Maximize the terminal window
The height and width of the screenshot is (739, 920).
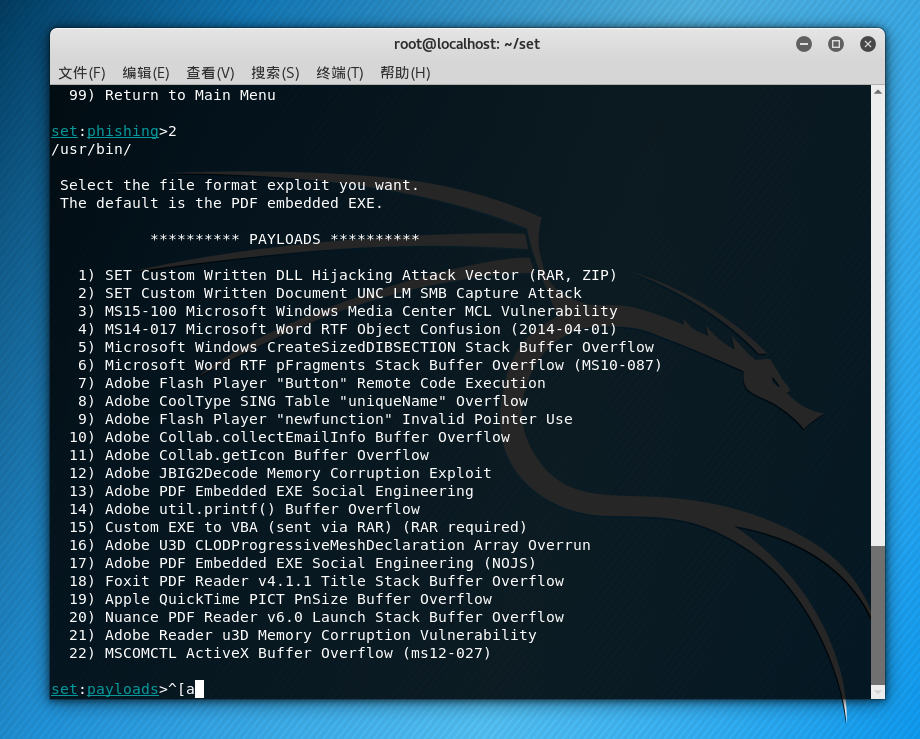pyautogui.click(x=836, y=44)
